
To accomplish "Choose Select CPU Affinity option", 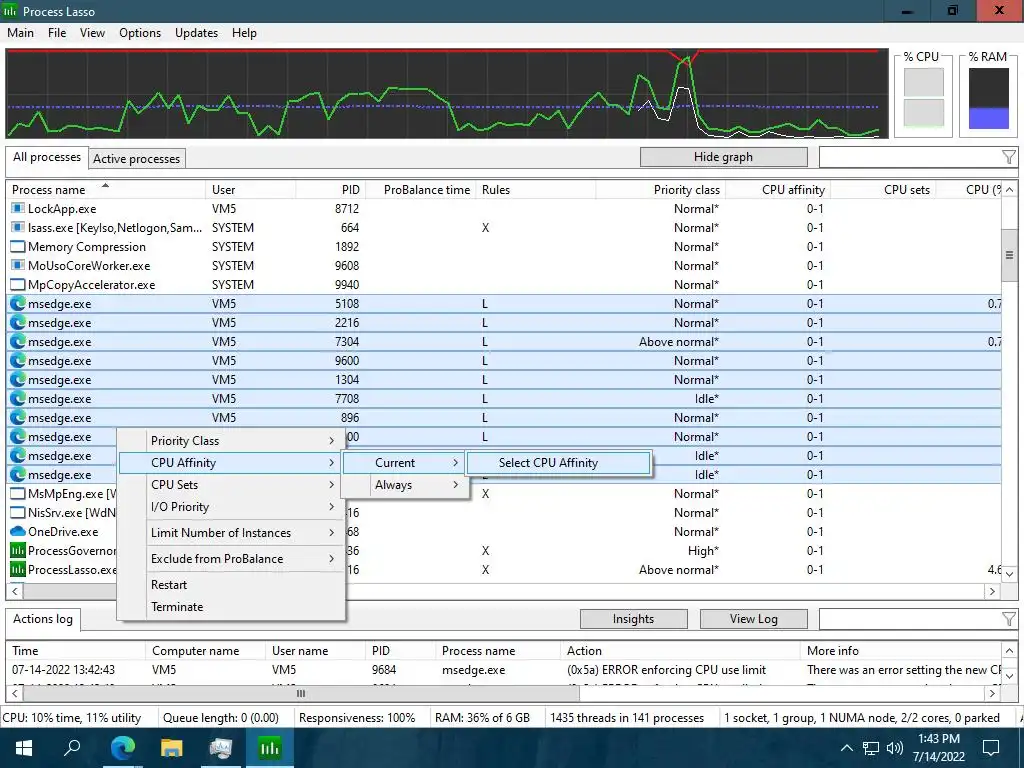I will [x=559, y=463].
